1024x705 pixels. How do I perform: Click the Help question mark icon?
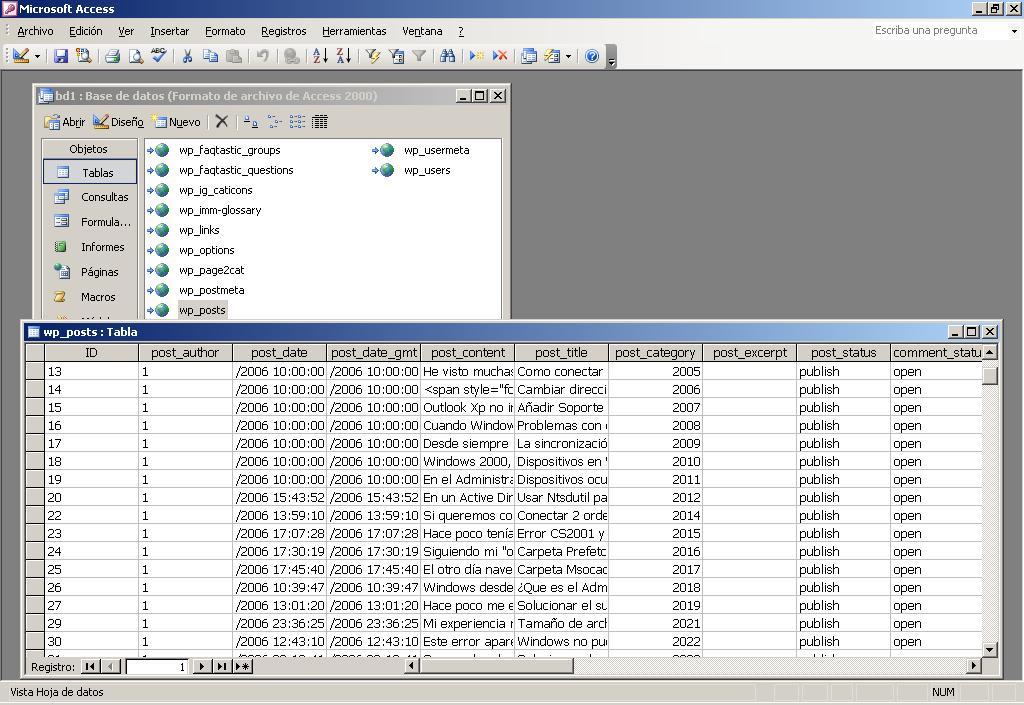[592, 57]
